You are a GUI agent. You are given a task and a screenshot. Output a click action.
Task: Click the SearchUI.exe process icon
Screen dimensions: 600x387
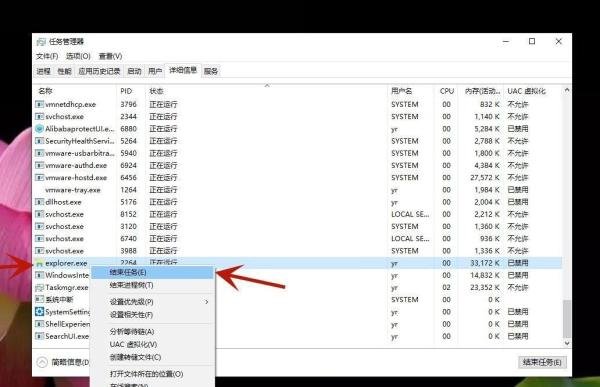coord(39,336)
